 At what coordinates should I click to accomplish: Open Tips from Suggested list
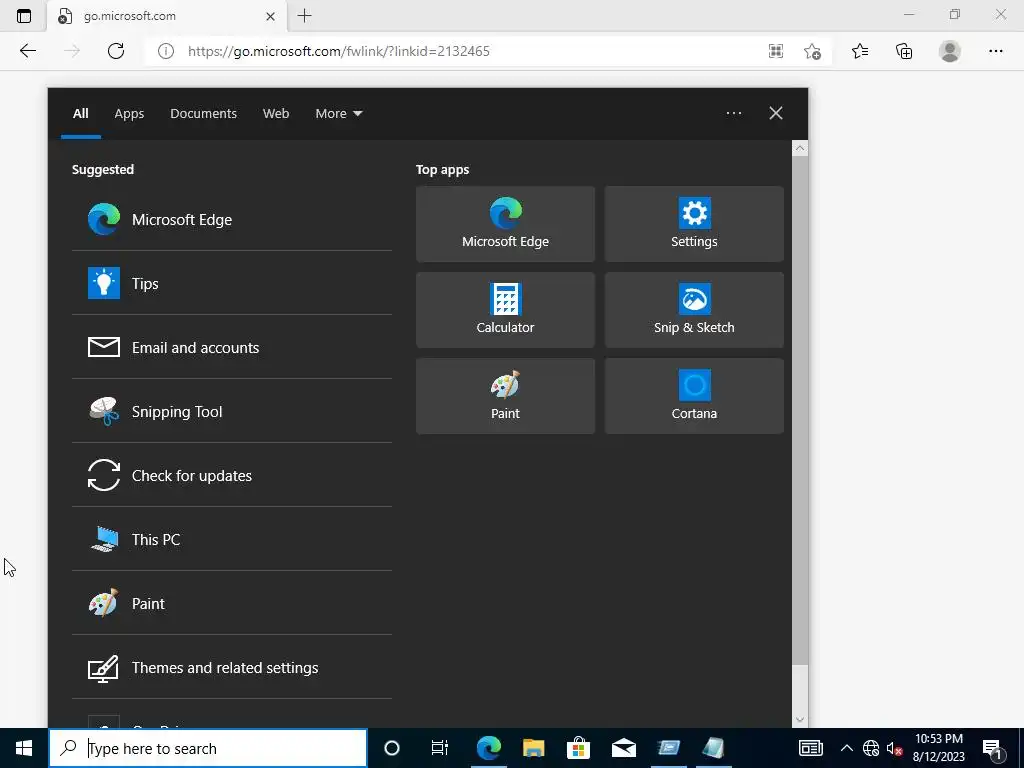pyautogui.click(x=232, y=283)
